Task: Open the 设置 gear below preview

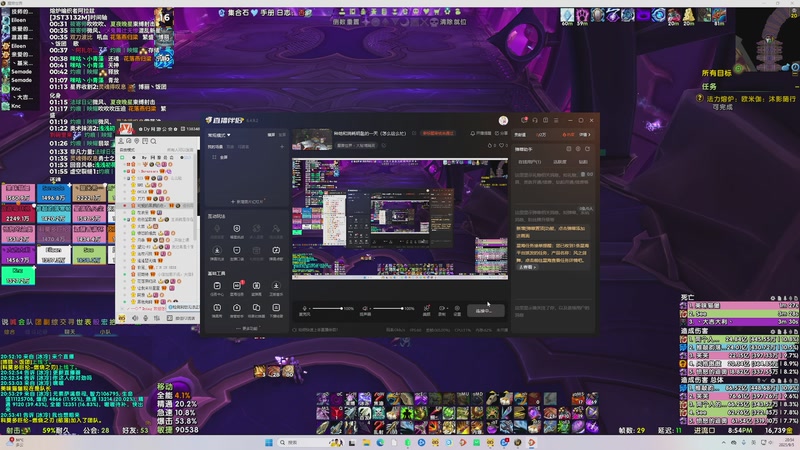Action: pos(457,309)
